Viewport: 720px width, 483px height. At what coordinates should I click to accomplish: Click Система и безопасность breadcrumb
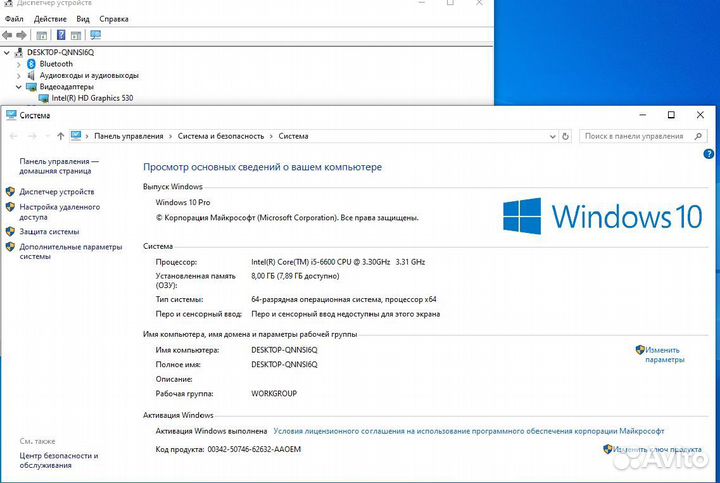point(221,136)
